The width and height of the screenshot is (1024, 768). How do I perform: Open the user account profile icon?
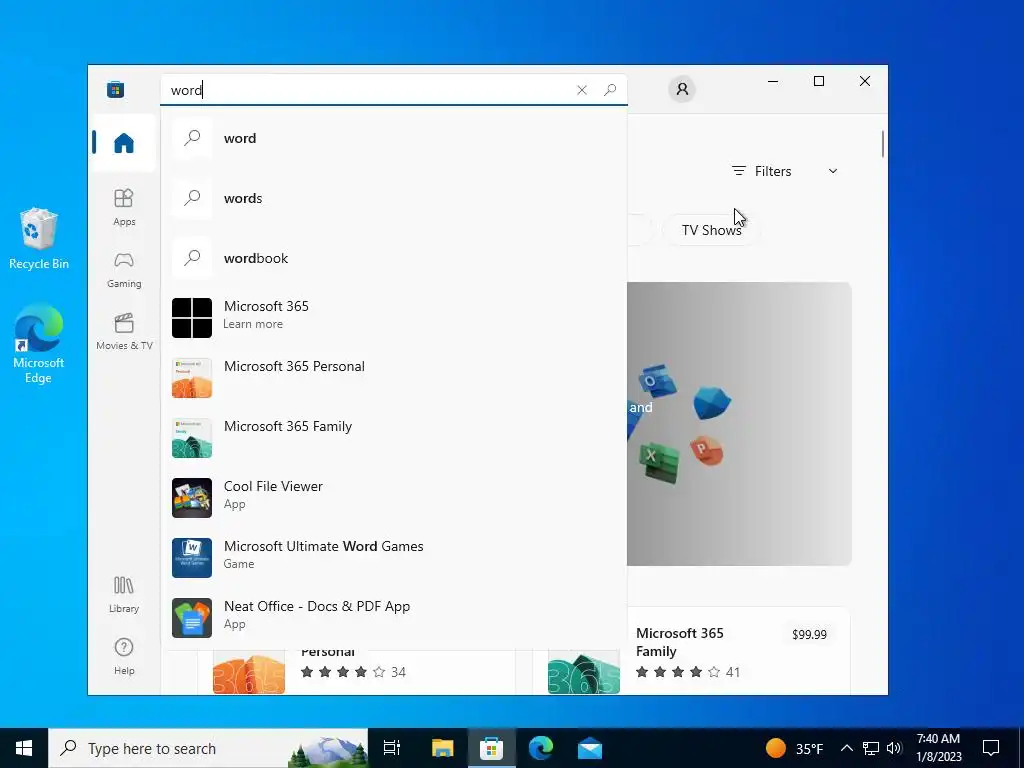click(x=682, y=89)
